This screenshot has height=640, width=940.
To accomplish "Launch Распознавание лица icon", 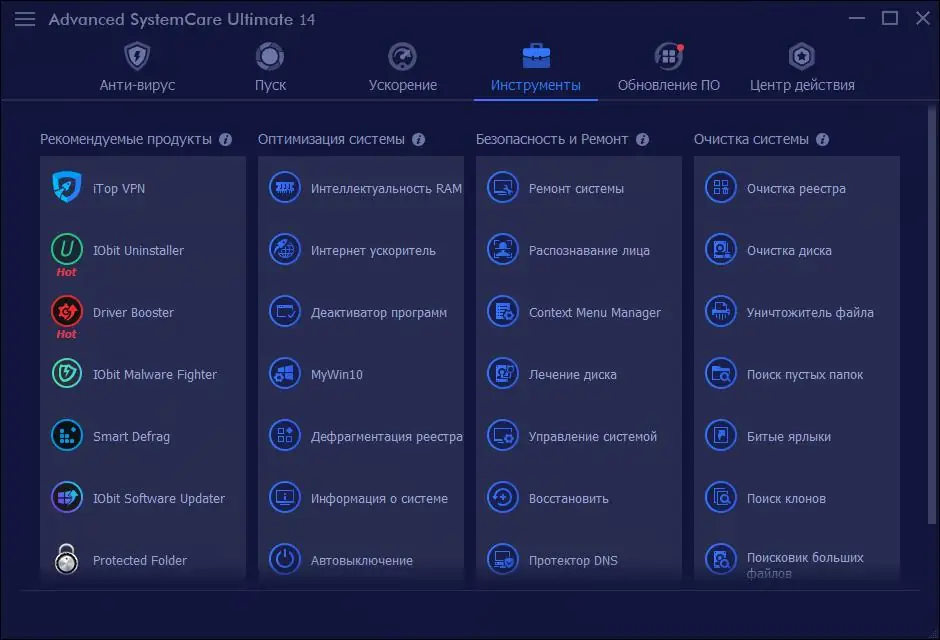I will (x=502, y=249).
